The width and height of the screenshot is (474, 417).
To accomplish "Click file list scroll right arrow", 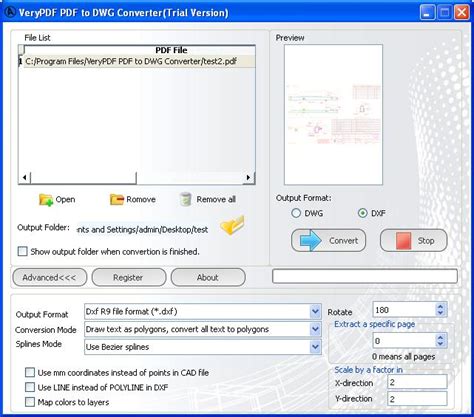I will pos(249,177).
